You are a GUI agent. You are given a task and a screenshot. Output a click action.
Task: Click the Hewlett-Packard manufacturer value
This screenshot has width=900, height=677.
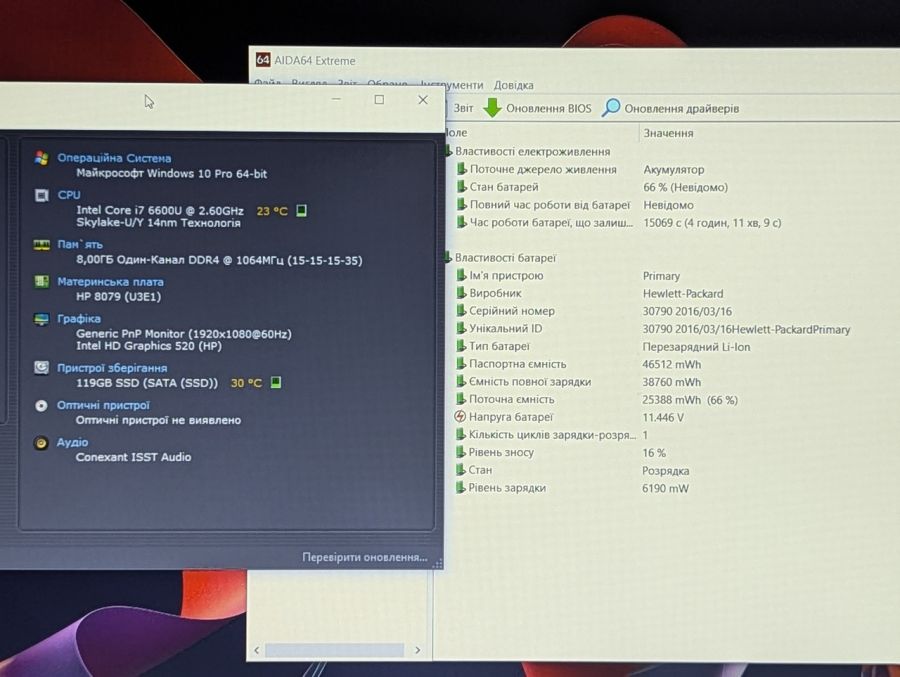pos(683,293)
